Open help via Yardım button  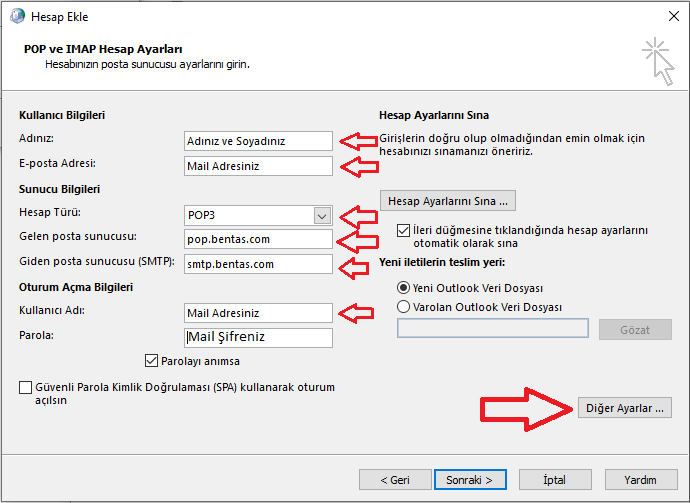641,480
